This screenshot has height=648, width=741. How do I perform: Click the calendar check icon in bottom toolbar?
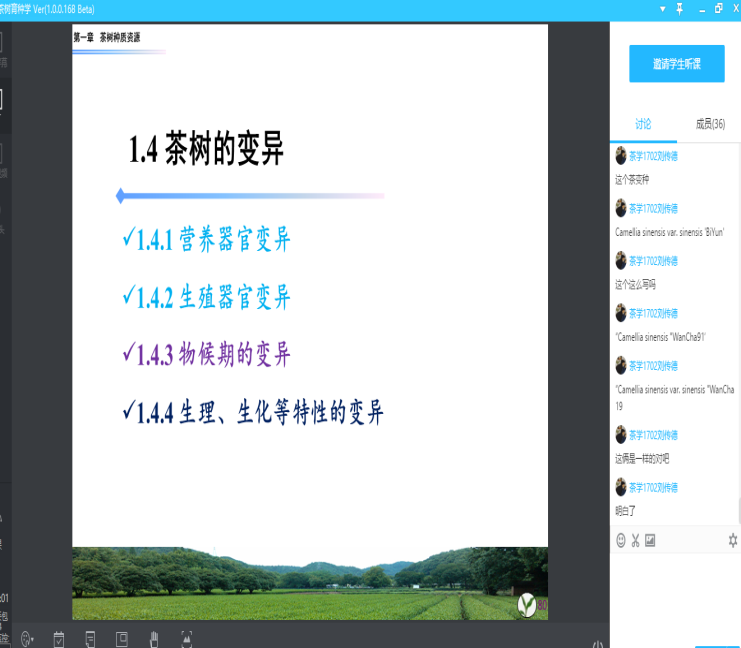[x=59, y=637]
